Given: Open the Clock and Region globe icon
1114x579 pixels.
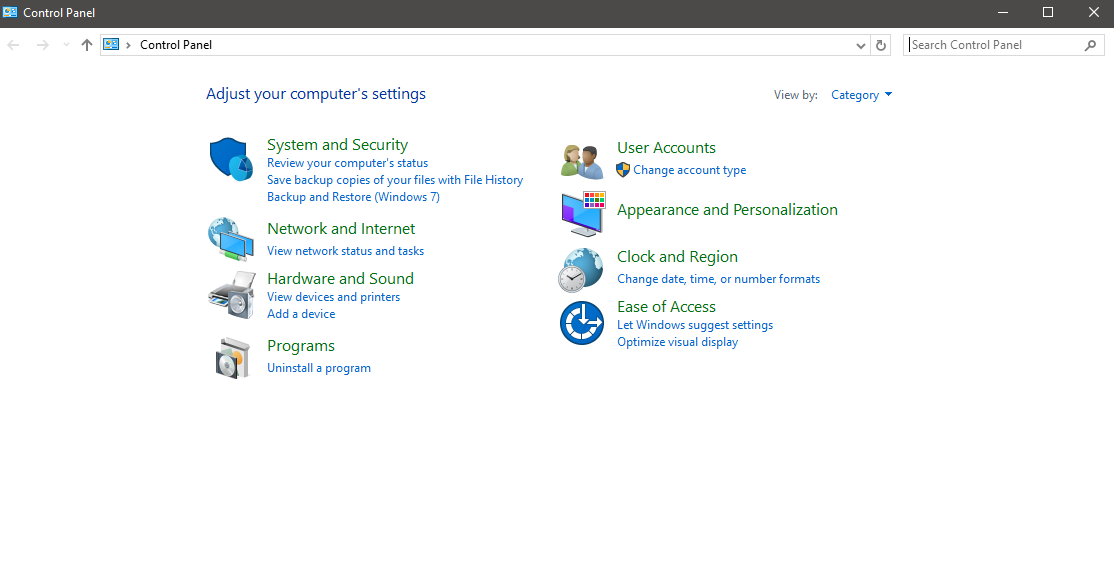Looking at the screenshot, I should (580, 270).
